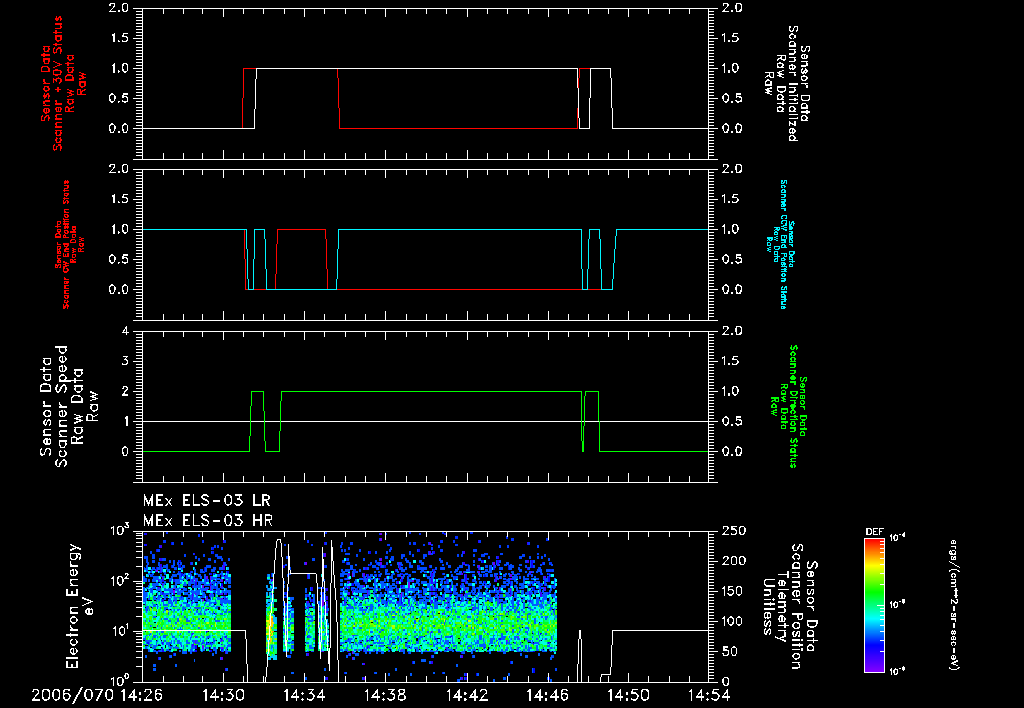Click the 10^-6 color bar bottom label
The width and height of the screenshot is (1024, 708).
pyautogui.click(x=897, y=671)
